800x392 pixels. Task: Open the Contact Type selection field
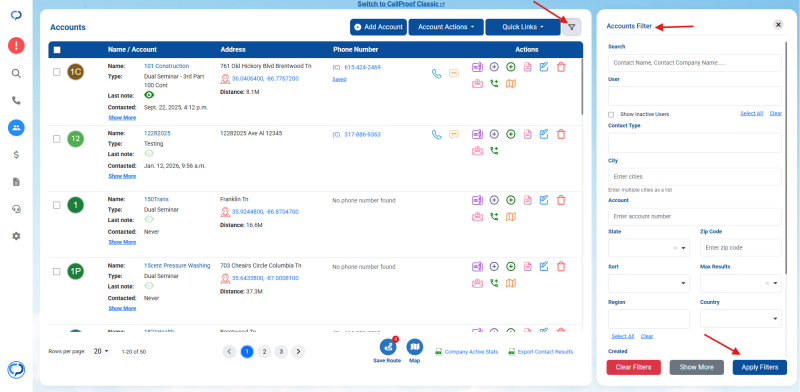(694, 142)
